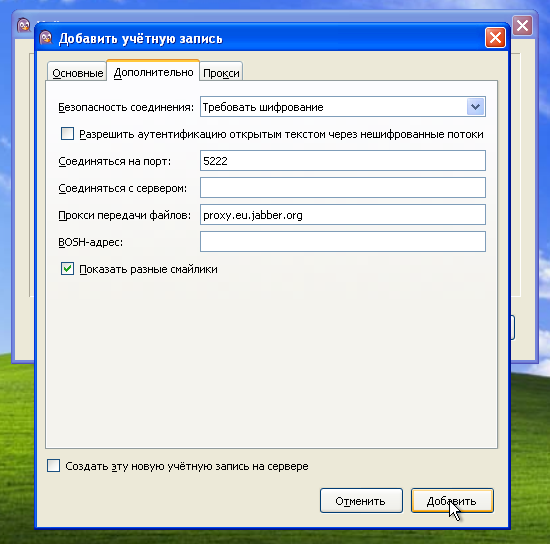Screen dimensions: 550x544
Task: Close the Add Account dialog
Action: point(495,37)
